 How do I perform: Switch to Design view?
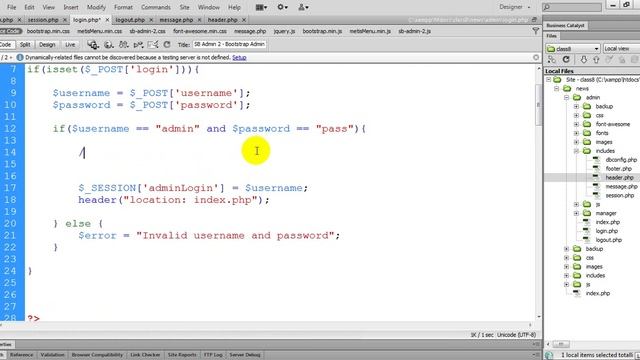[x=47, y=44]
